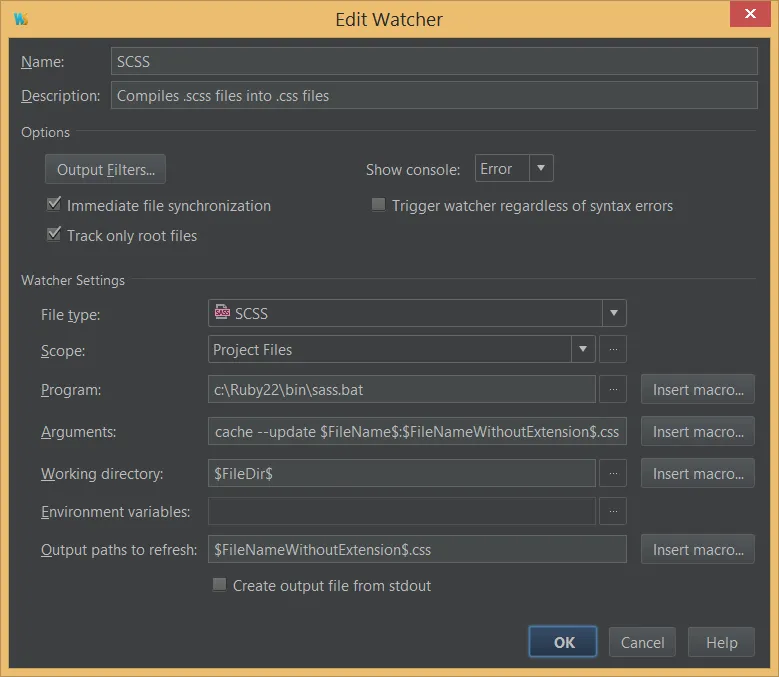
Task: Browse for the Working directory via ellipsis
Action: pos(613,473)
